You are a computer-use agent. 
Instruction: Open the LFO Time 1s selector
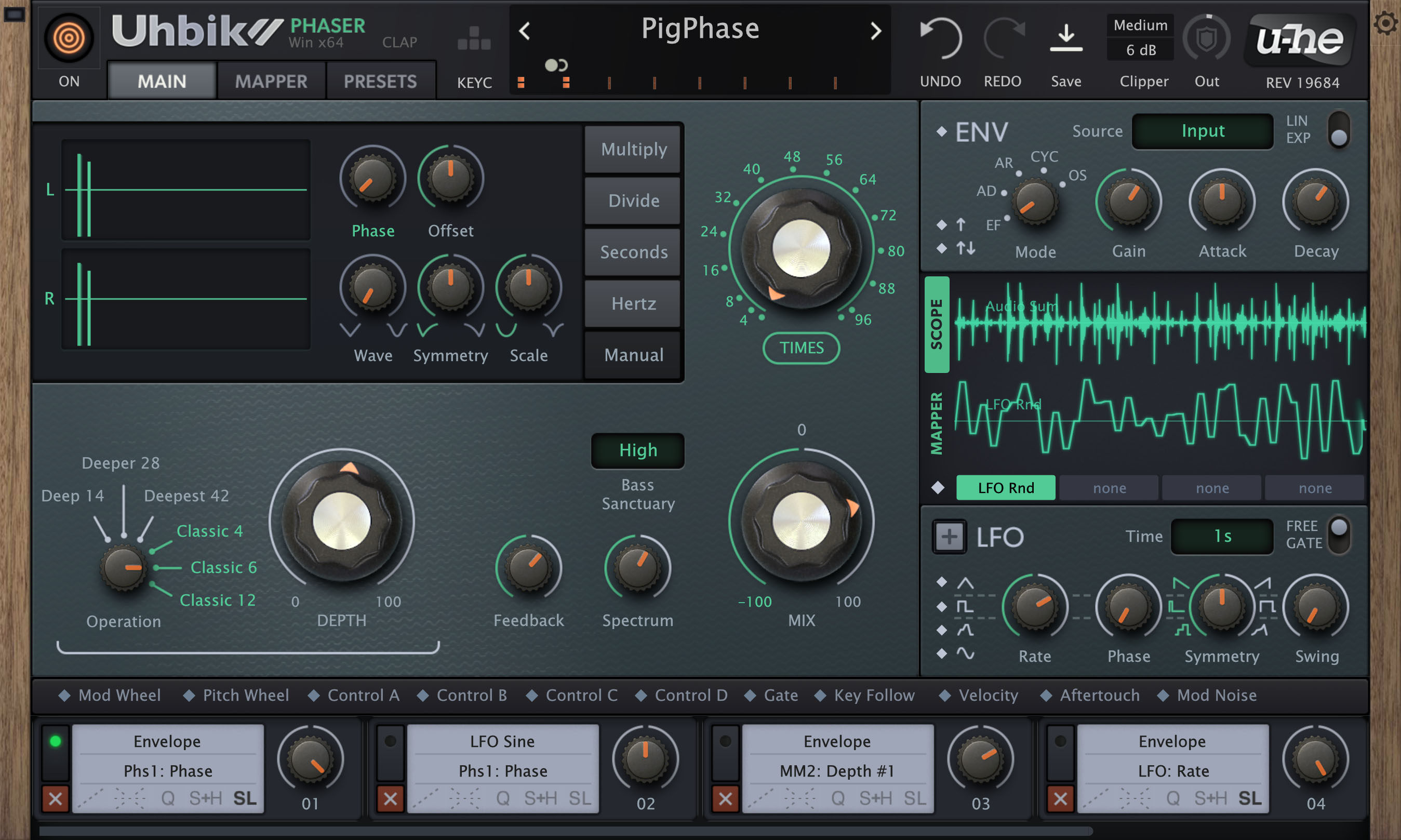1222,536
